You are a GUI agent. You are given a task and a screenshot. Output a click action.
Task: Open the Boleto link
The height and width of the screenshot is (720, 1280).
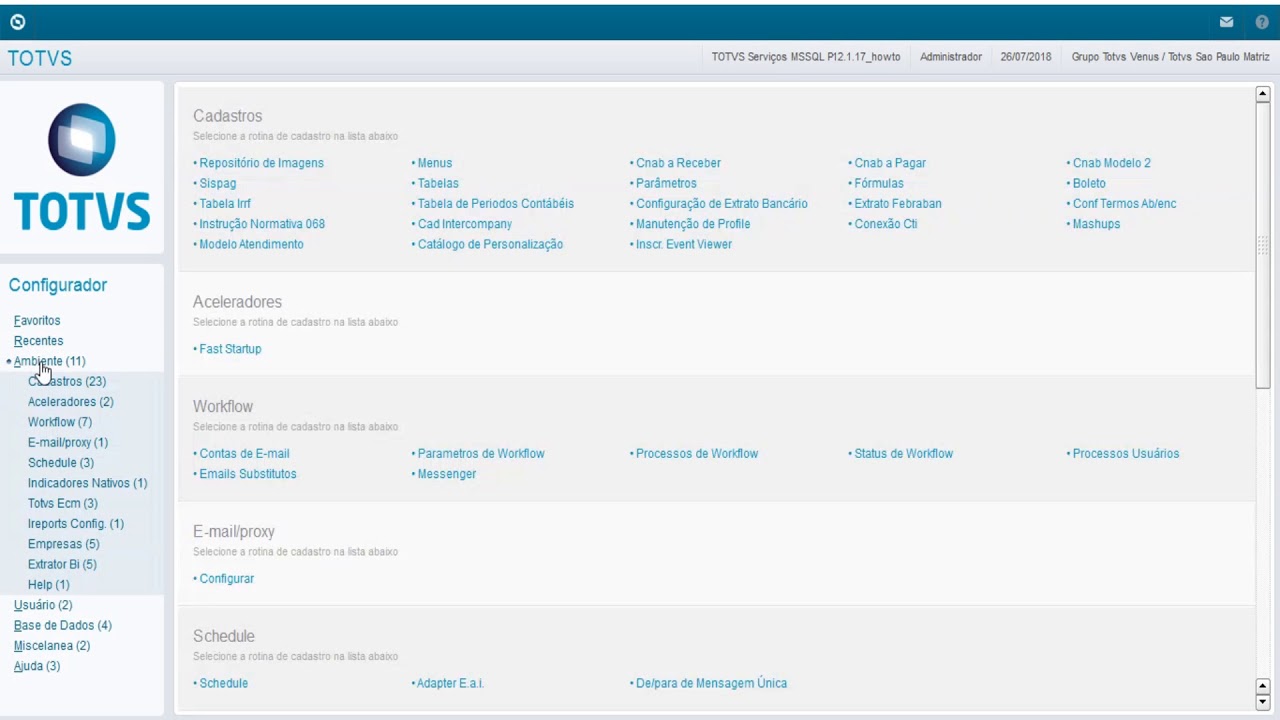pyautogui.click(x=1089, y=183)
